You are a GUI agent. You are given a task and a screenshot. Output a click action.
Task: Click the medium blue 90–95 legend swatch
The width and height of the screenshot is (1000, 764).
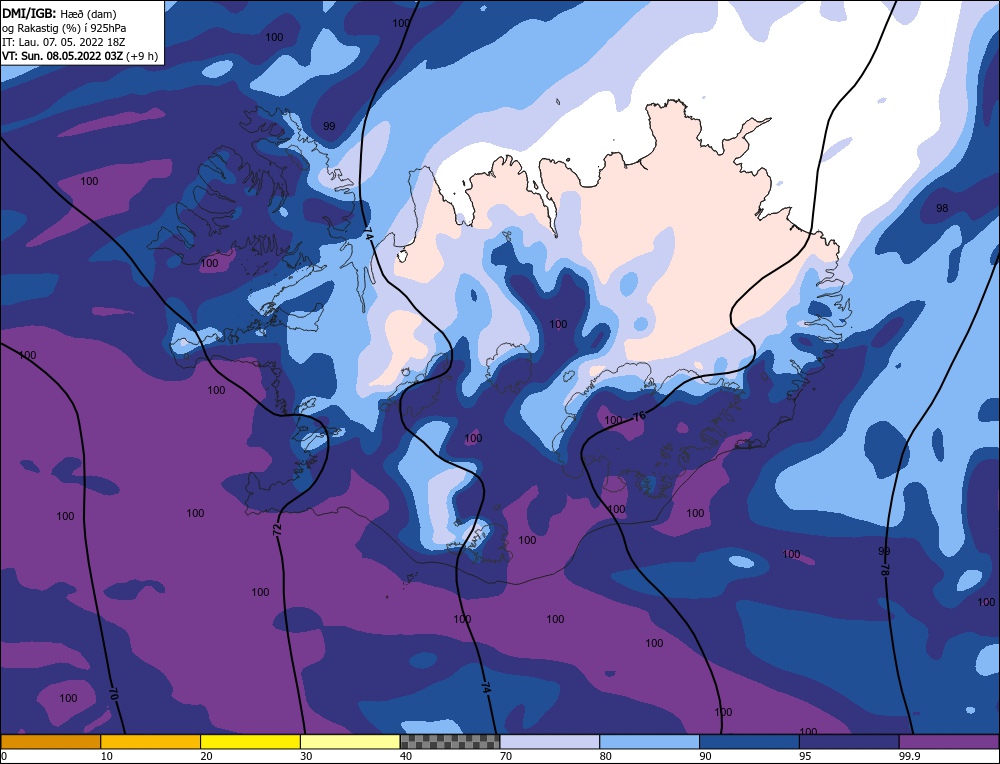tap(749, 742)
